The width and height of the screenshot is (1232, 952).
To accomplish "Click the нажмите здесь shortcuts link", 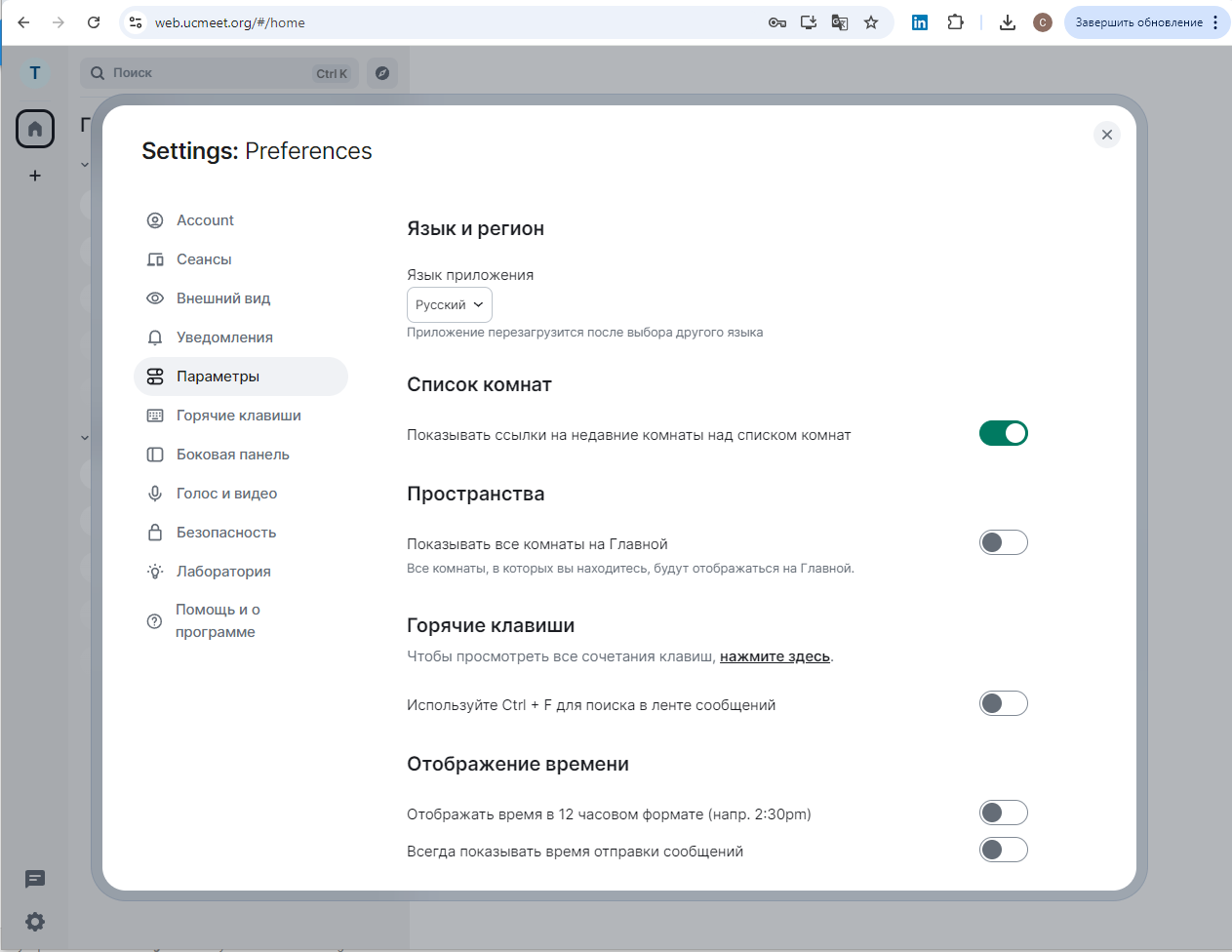I will pos(775,655).
